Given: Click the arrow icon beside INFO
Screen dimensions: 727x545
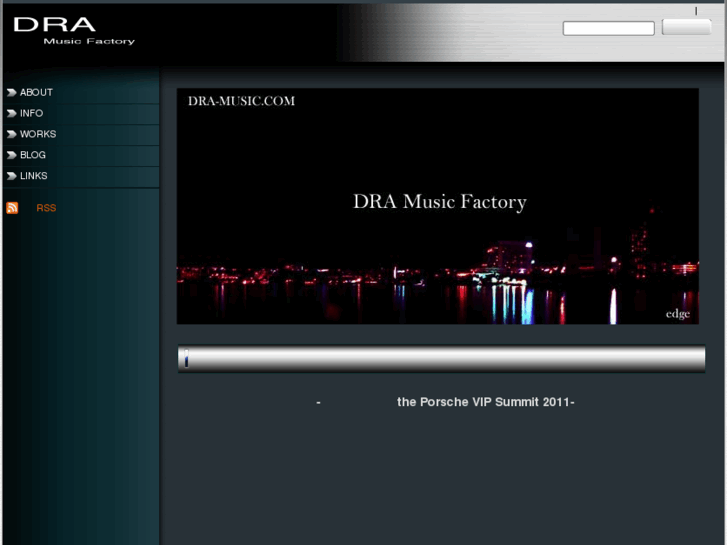Looking at the screenshot, I should pos(12,114).
